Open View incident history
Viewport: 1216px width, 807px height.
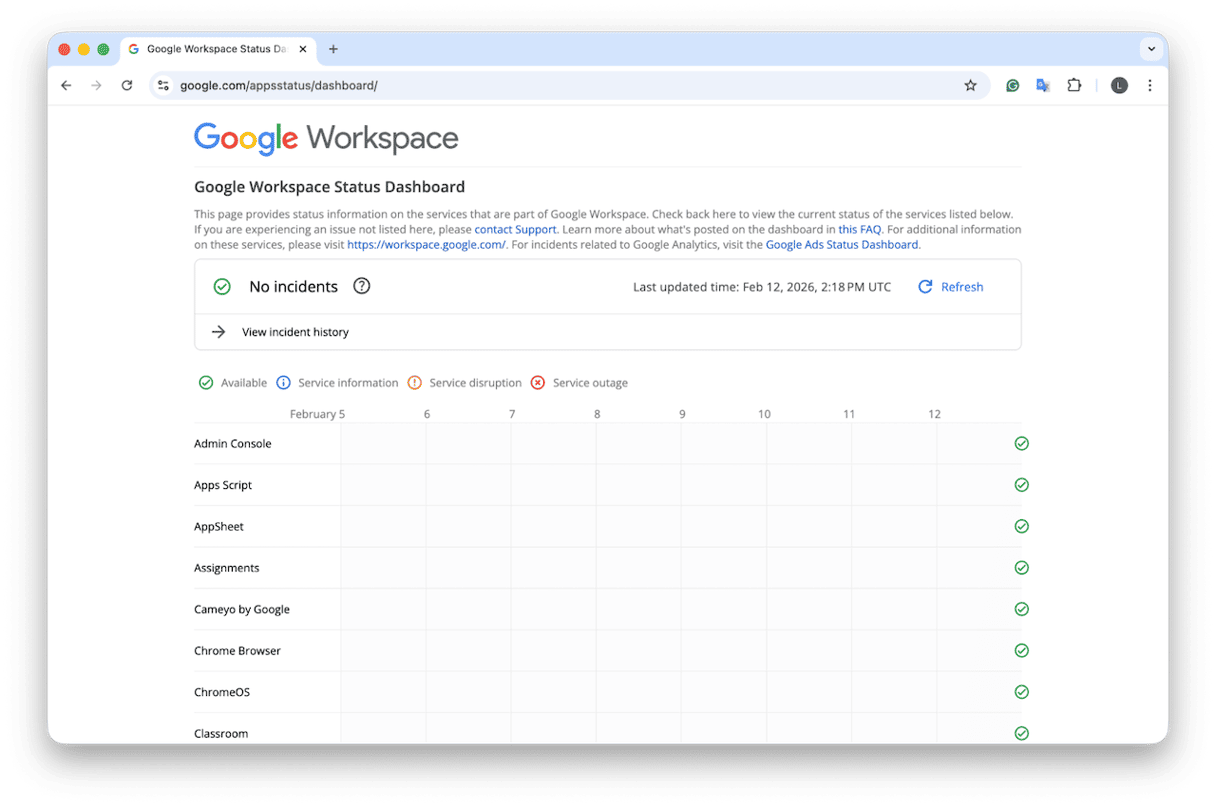pyautogui.click(x=295, y=332)
